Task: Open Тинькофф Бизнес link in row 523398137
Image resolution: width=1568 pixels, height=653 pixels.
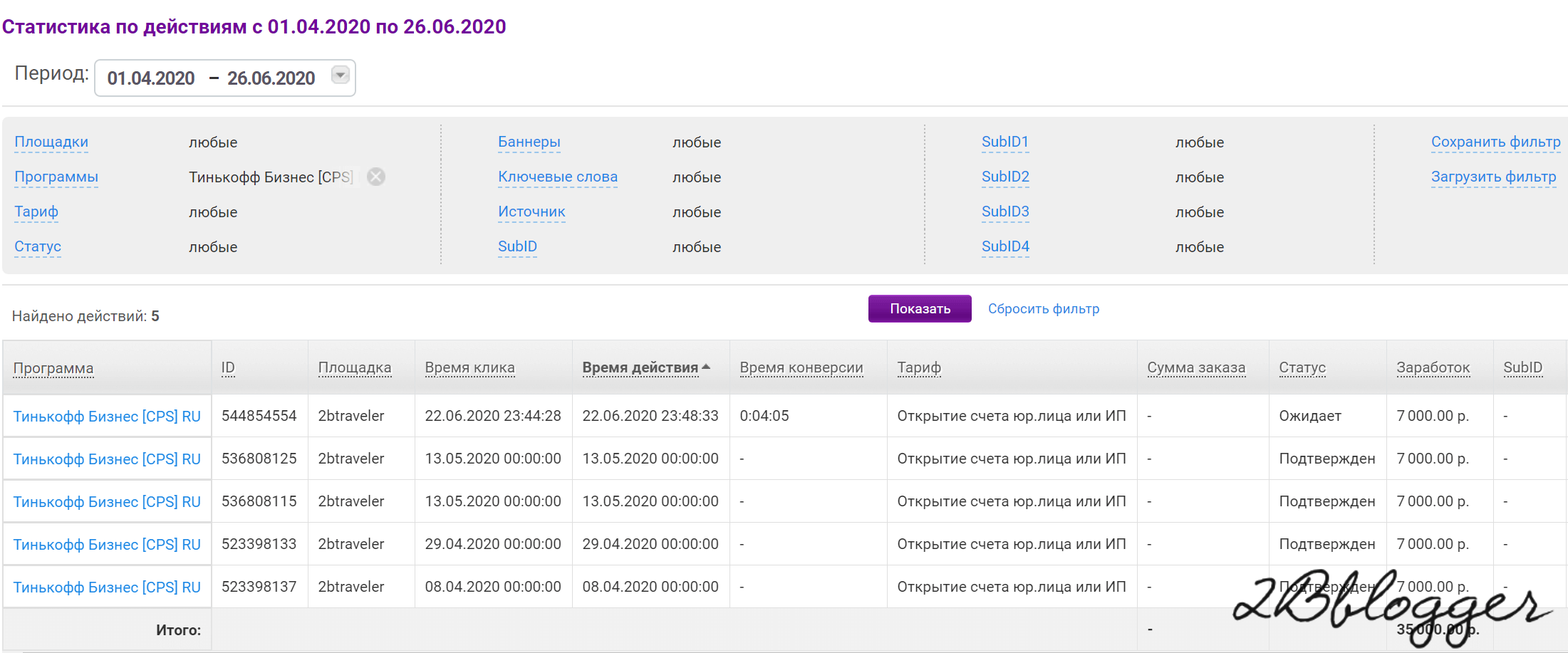Action: [x=107, y=587]
